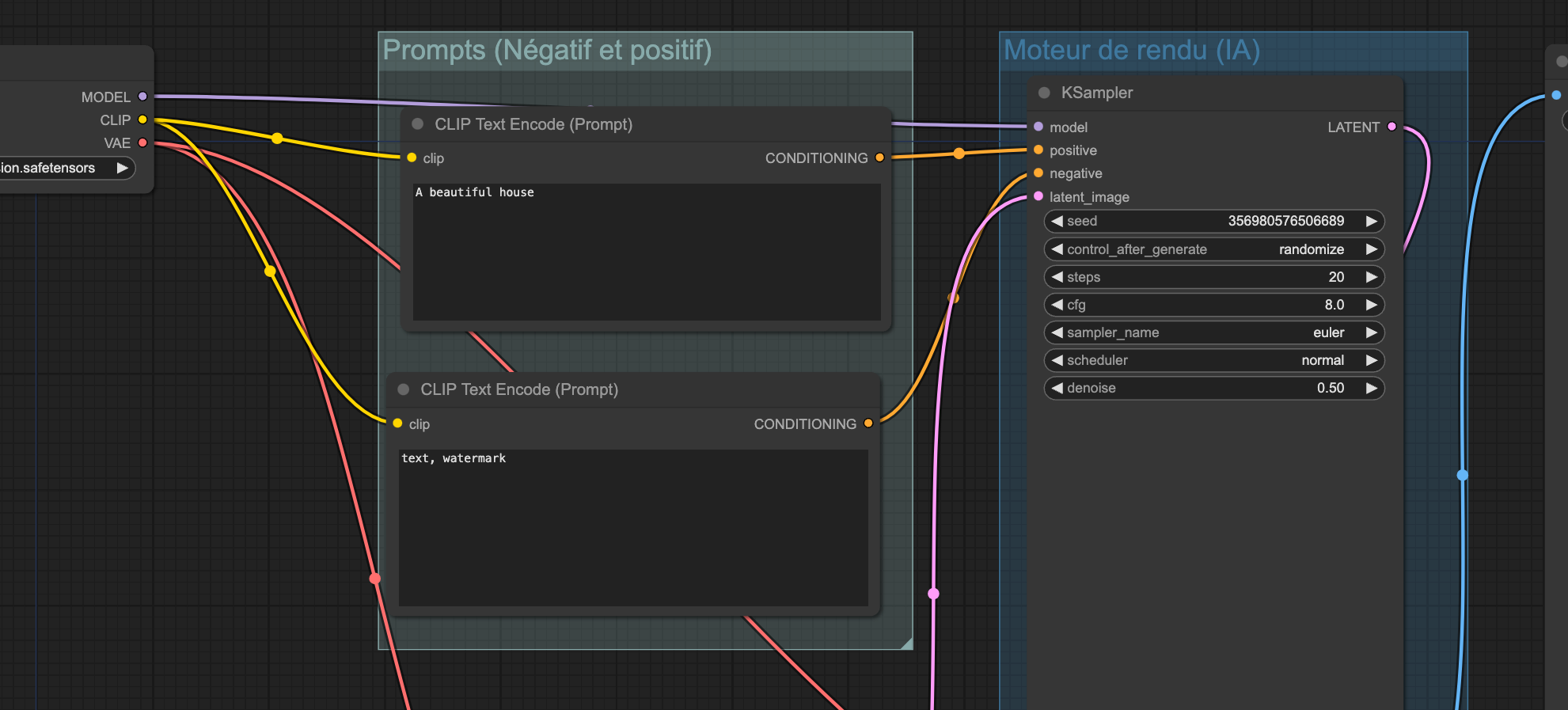Decrease cfg value with the left arrow
1568x710 pixels.
click(x=1057, y=305)
